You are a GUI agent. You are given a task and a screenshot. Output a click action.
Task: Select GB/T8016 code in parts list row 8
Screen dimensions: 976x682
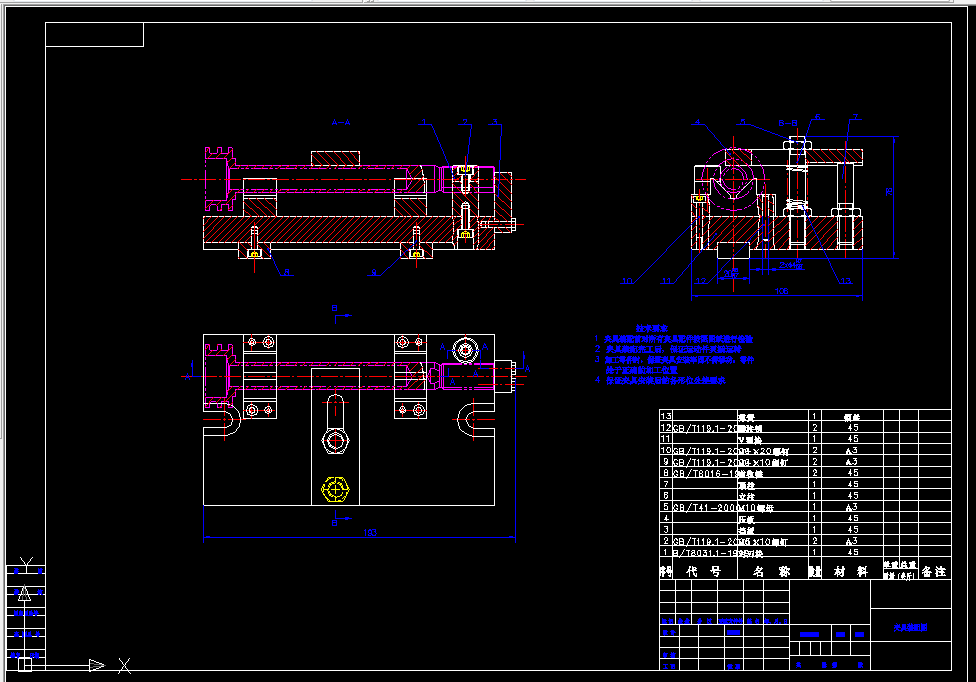pos(705,474)
